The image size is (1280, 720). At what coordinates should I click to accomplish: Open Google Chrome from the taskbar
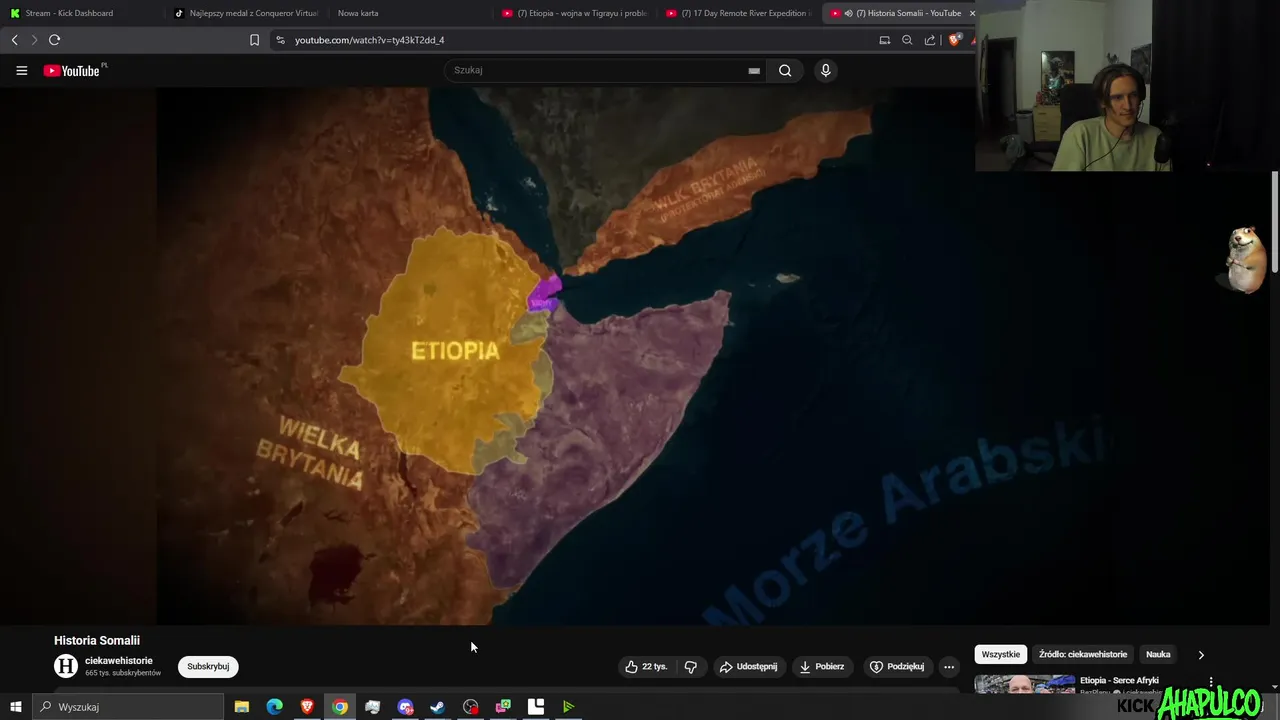click(340, 707)
